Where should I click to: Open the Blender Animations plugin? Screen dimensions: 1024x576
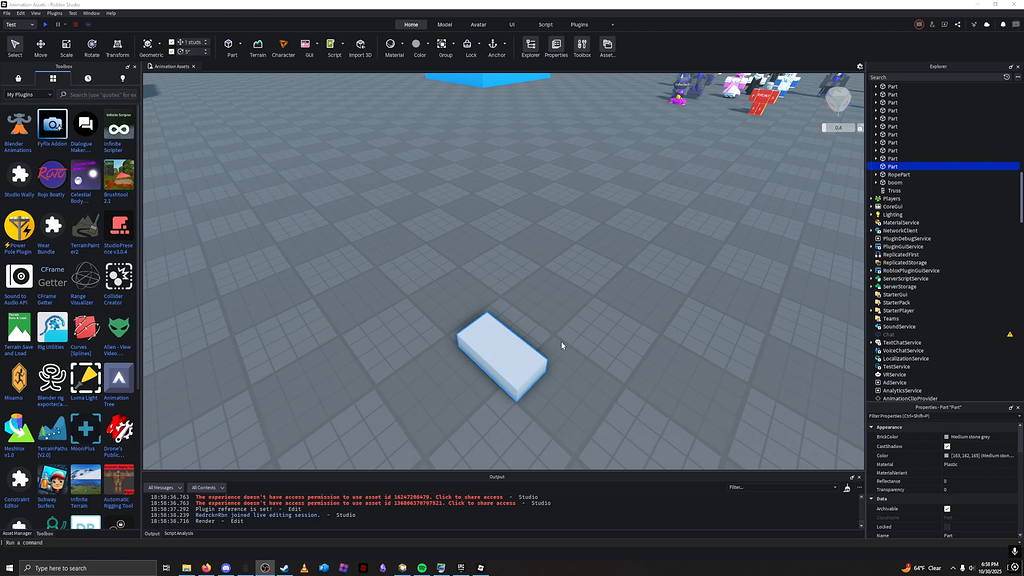point(18,131)
